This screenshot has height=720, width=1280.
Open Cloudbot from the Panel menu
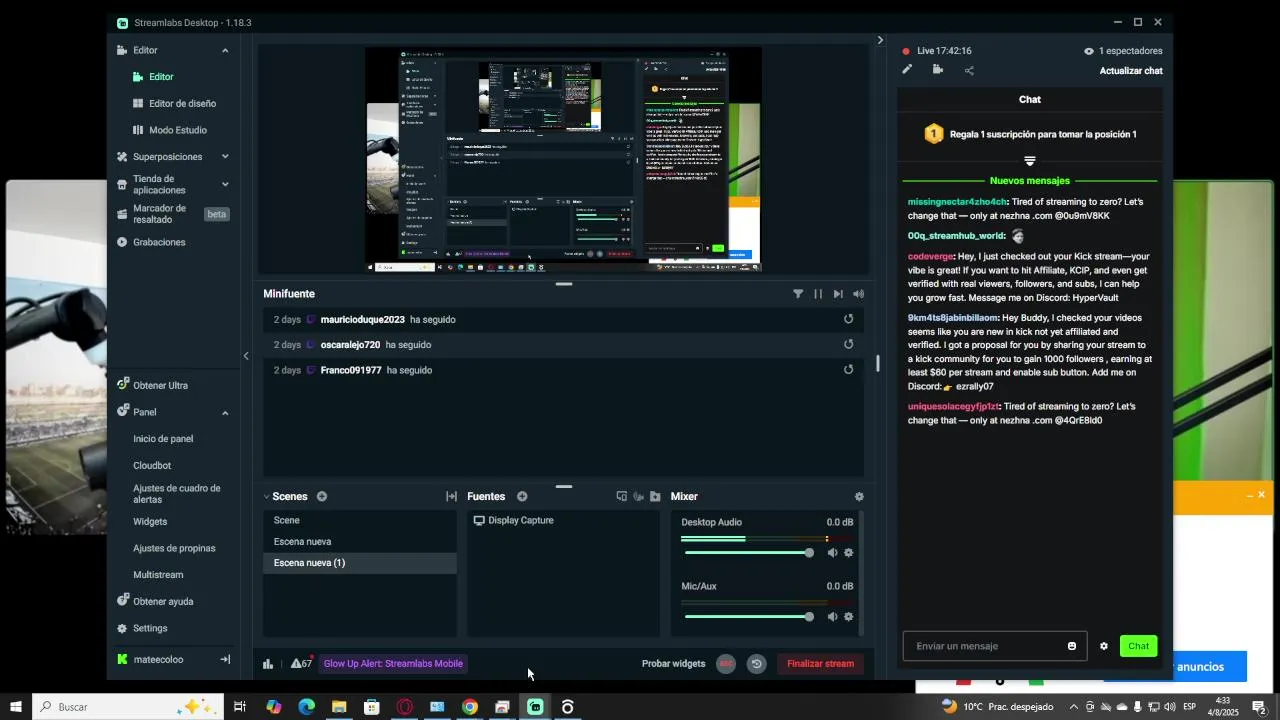(x=152, y=466)
